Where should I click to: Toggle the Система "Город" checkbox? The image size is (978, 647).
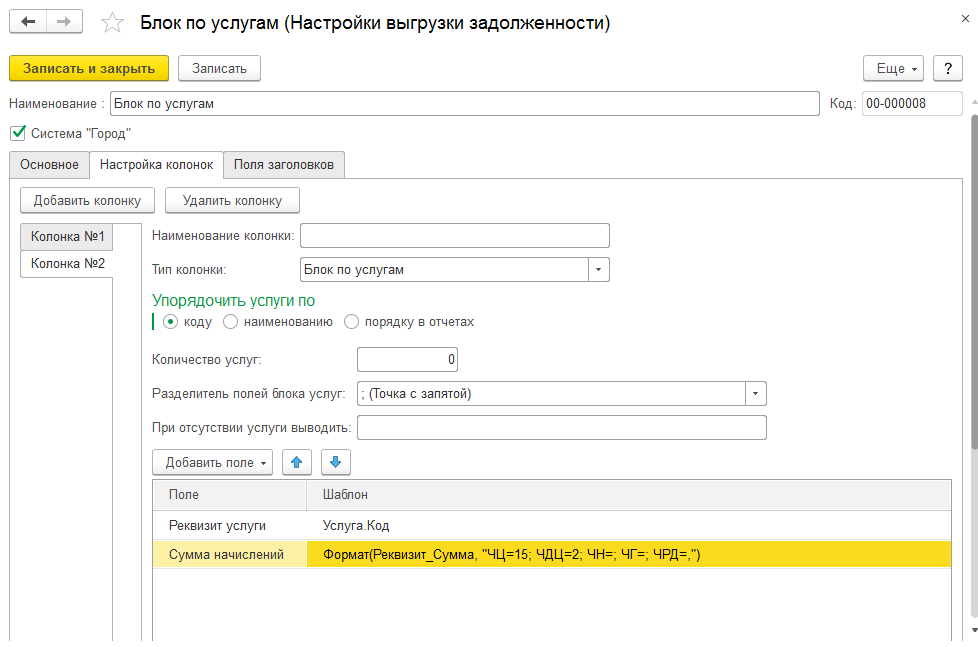click(18, 133)
